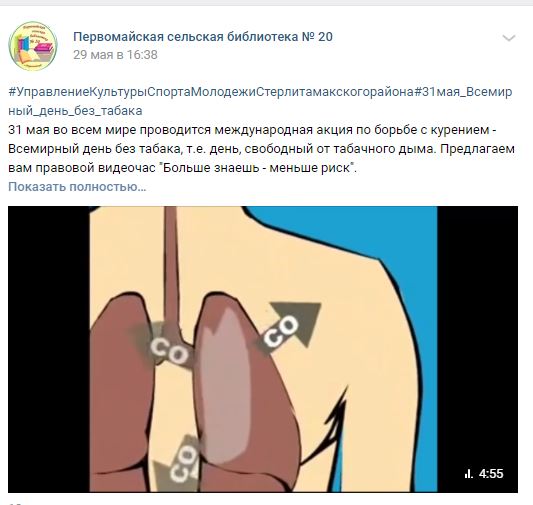Open the post timestamp 29 мая в 16:38
This screenshot has width=533, height=505.
[115, 55]
